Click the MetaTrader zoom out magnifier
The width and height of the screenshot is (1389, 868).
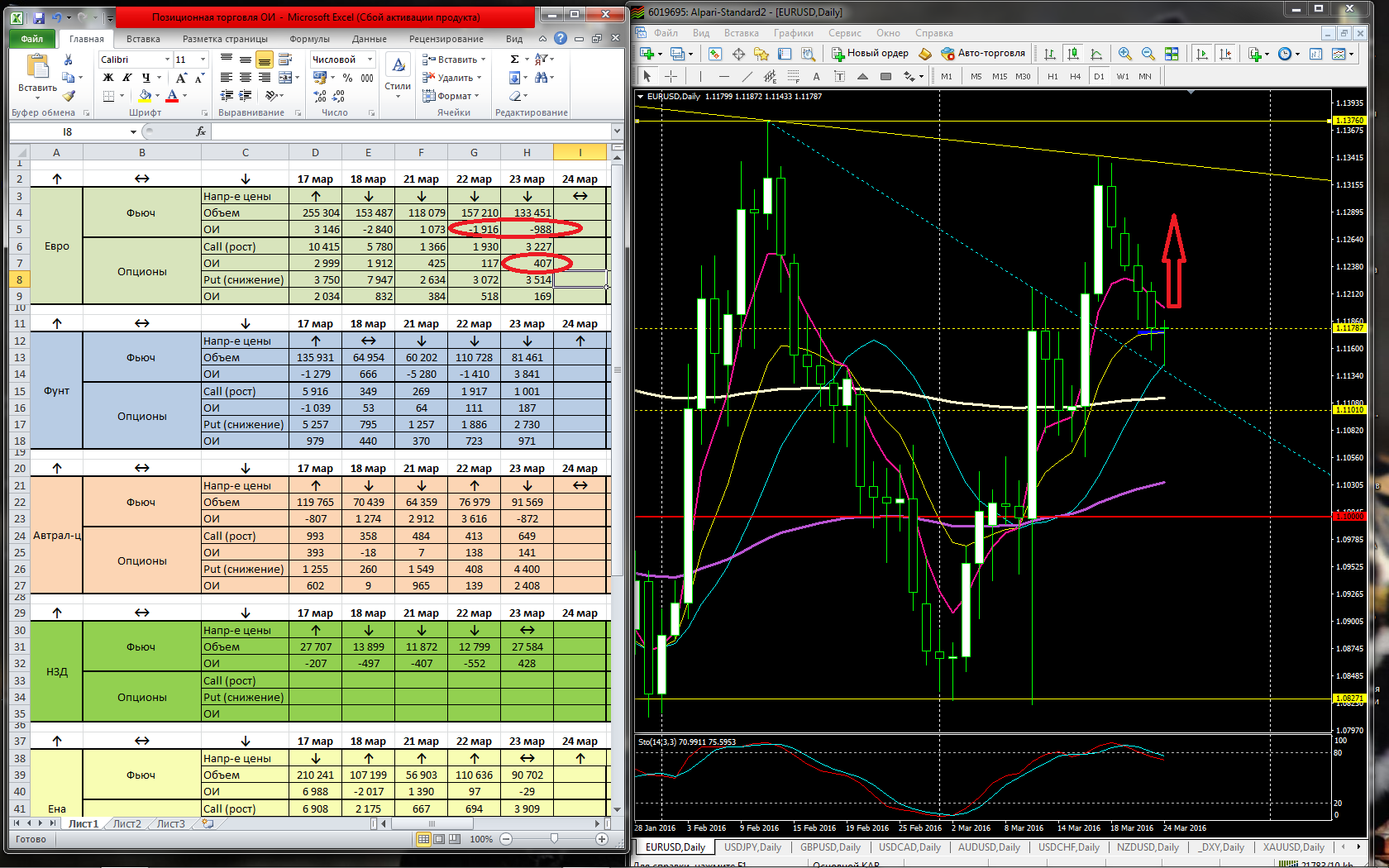[x=1148, y=54]
